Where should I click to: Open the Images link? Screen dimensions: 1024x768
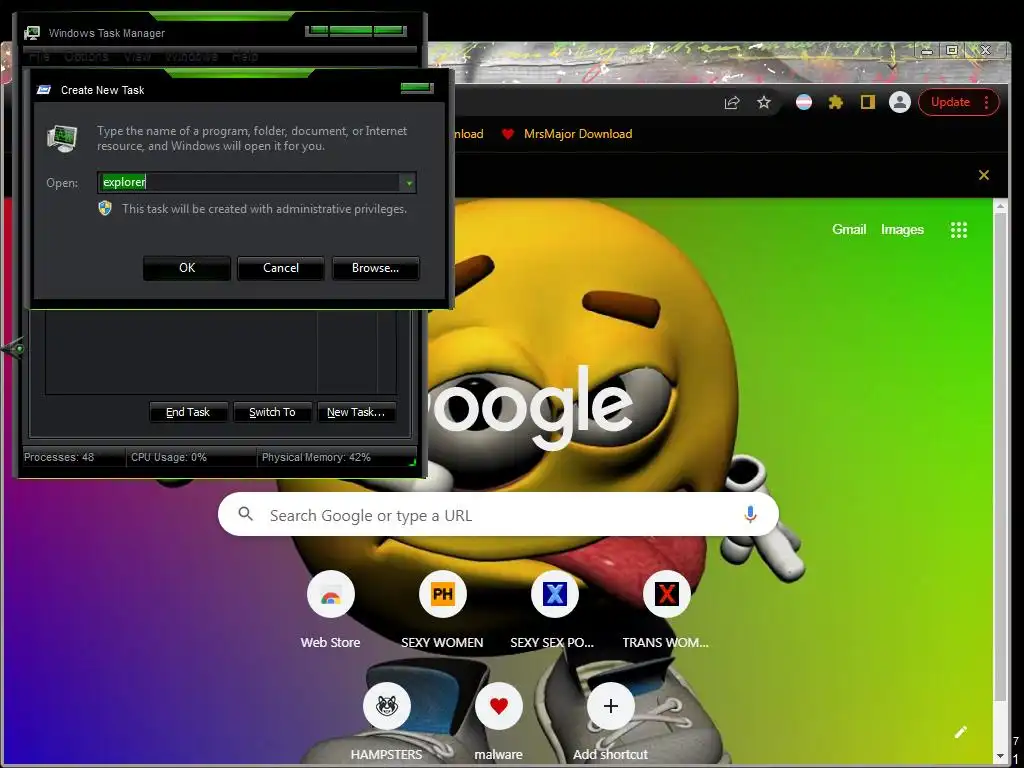pyautogui.click(x=902, y=229)
